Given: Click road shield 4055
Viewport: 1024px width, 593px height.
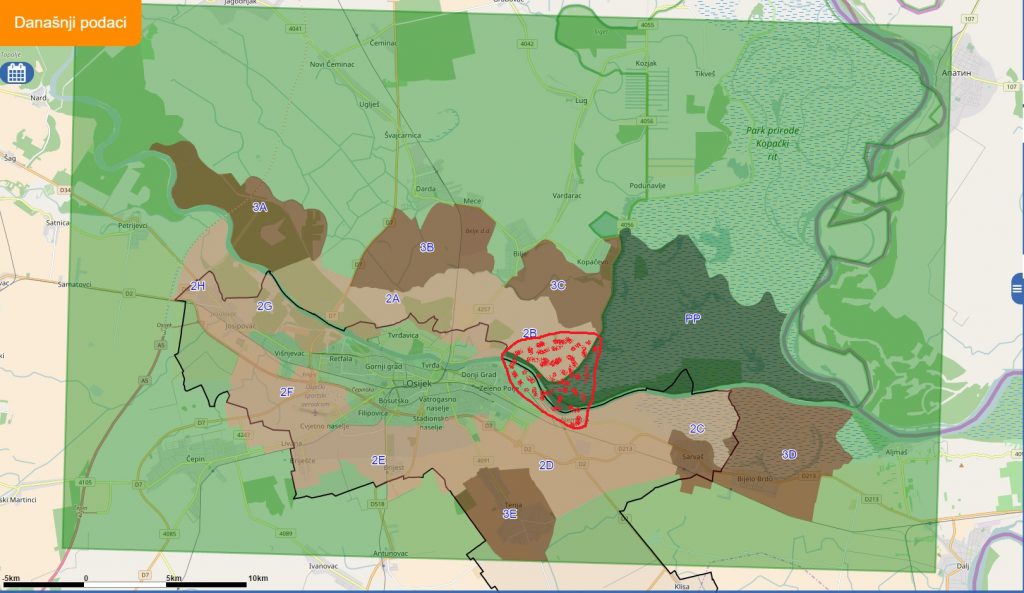Looking at the screenshot, I should tap(647, 25).
